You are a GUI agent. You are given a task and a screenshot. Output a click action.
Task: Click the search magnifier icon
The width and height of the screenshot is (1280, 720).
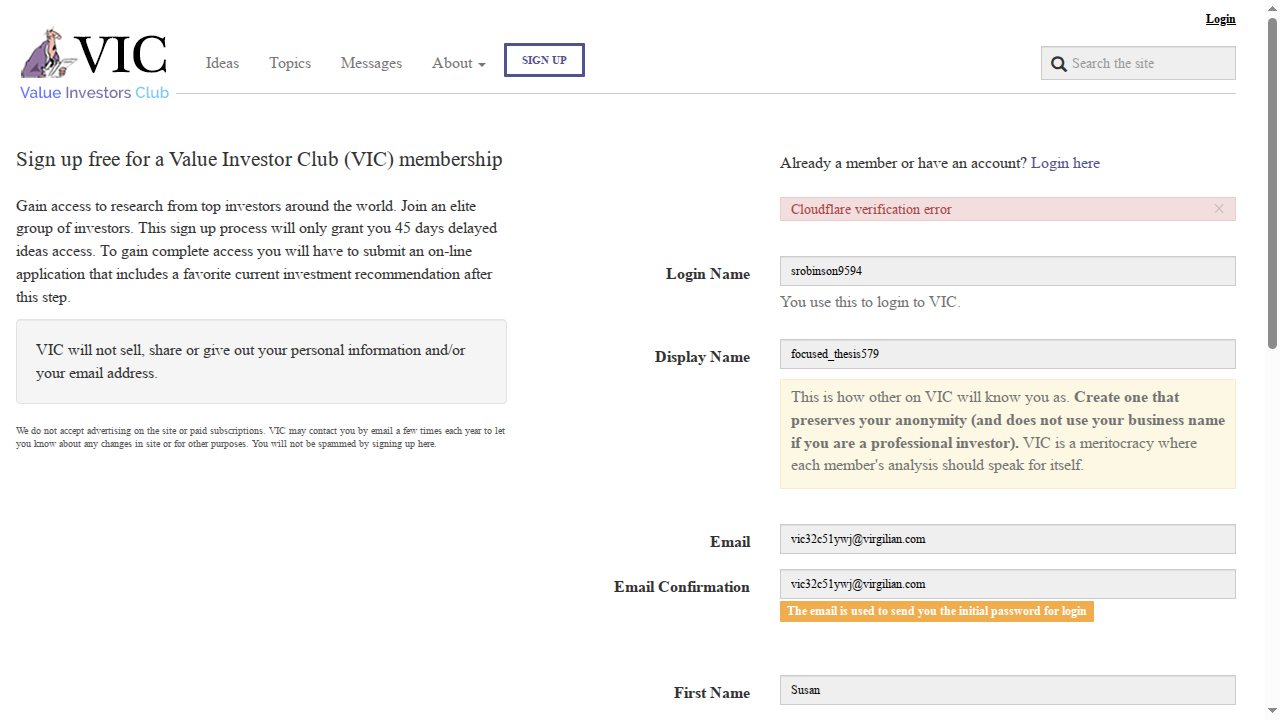tap(1059, 64)
